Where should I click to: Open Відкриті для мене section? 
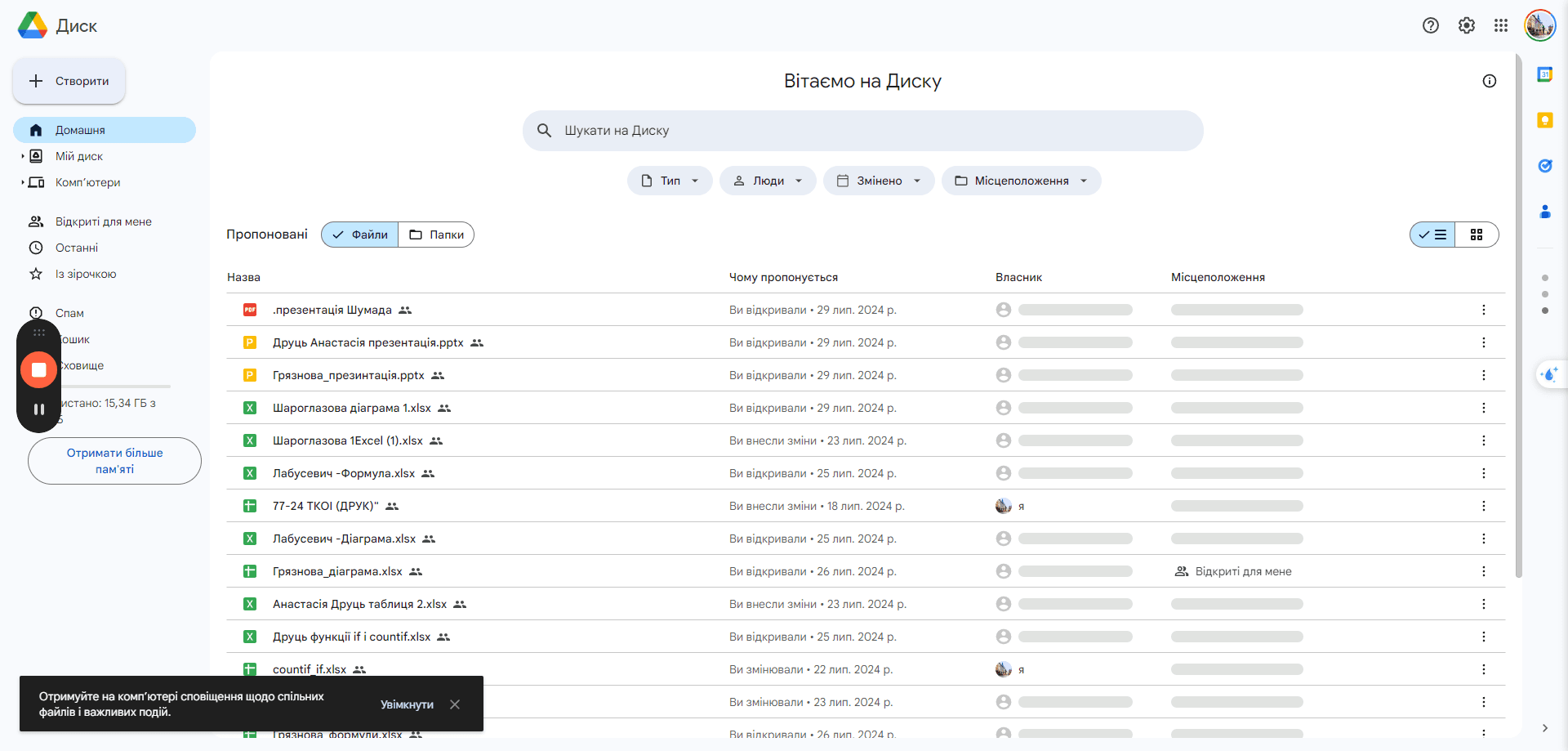105,221
